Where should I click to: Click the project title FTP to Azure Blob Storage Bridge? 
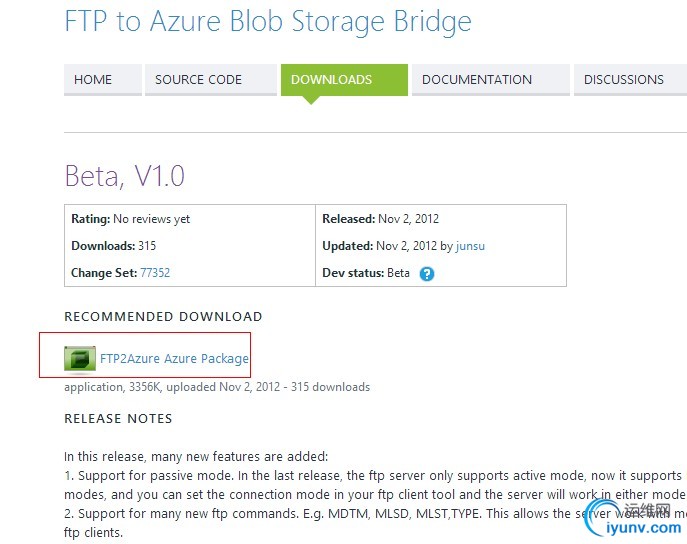(267, 22)
